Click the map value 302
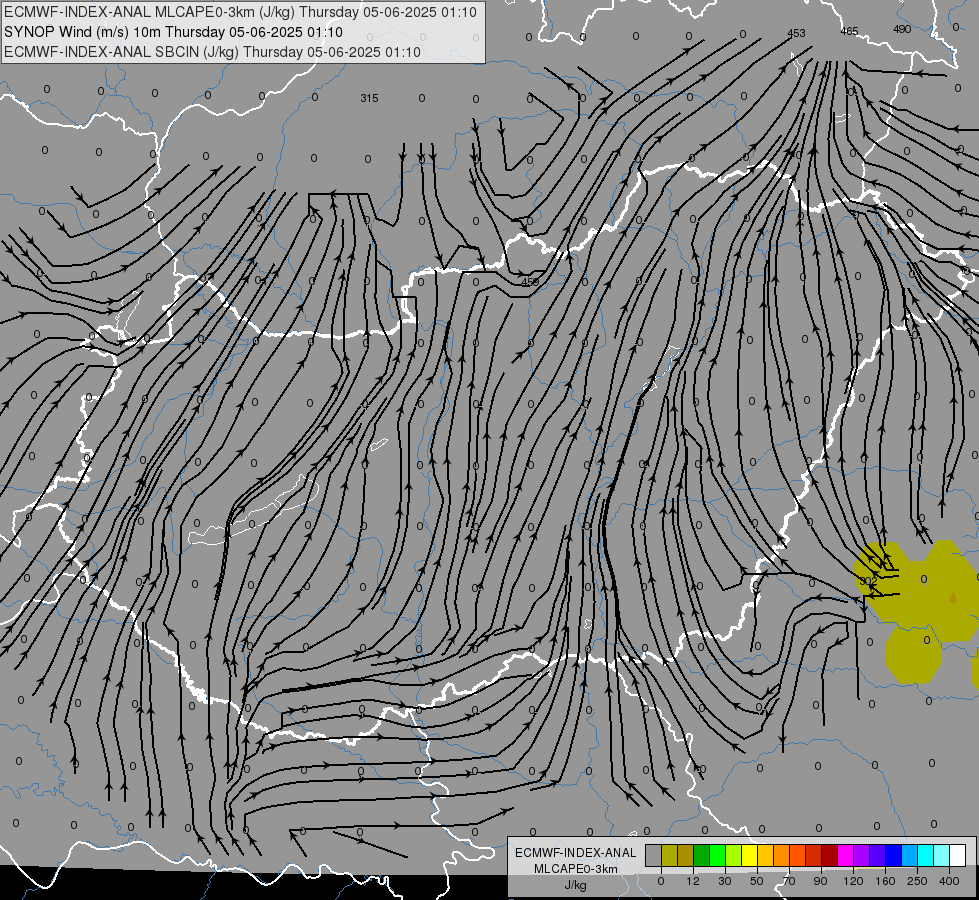This screenshot has width=979, height=900. click(x=868, y=580)
